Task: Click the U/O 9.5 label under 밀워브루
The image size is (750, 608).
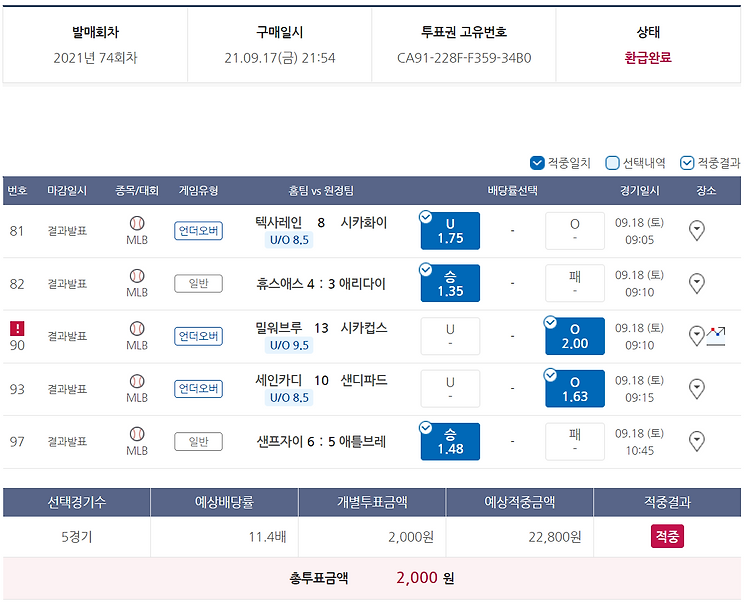Action: pos(289,345)
